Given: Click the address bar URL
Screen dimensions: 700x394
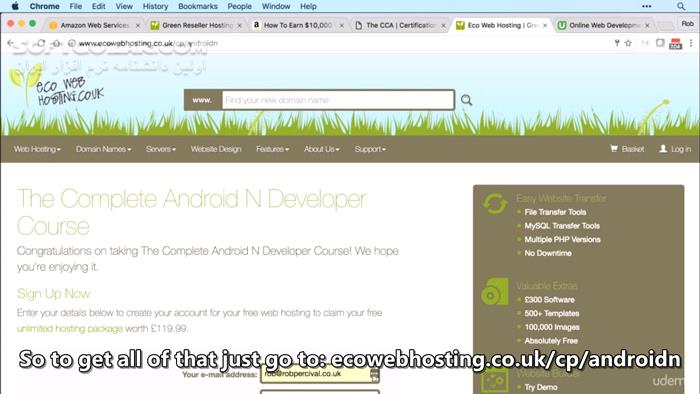Looking at the screenshot, I should (148, 43).
